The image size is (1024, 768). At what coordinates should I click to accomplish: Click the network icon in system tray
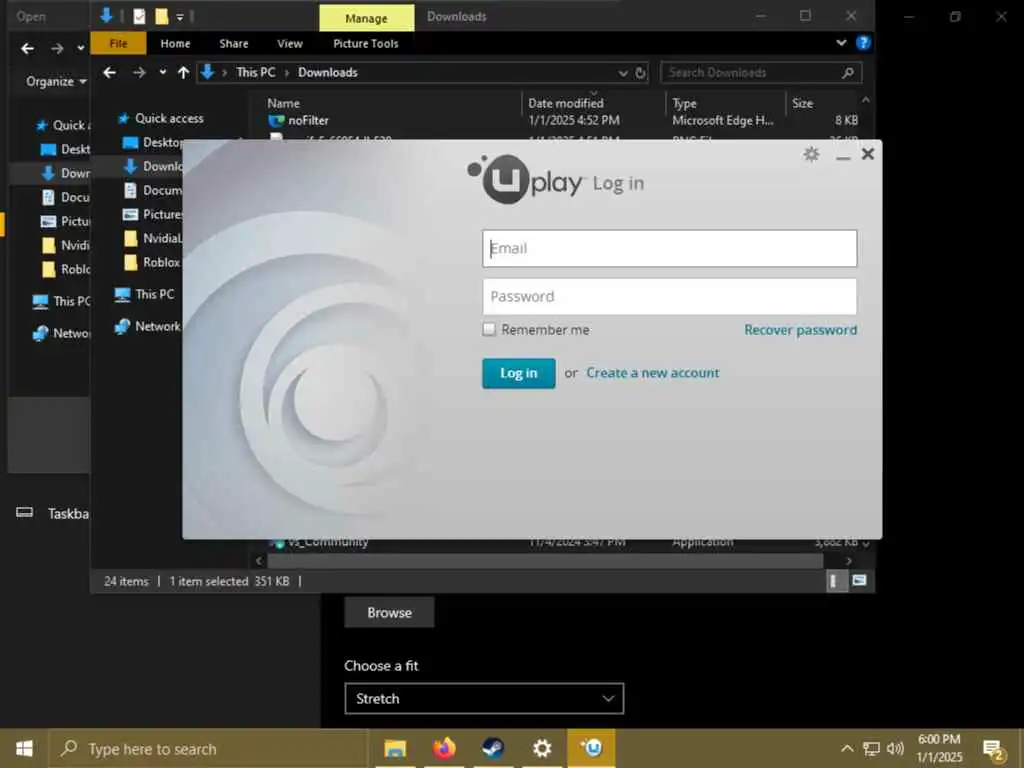coord(871,748)
